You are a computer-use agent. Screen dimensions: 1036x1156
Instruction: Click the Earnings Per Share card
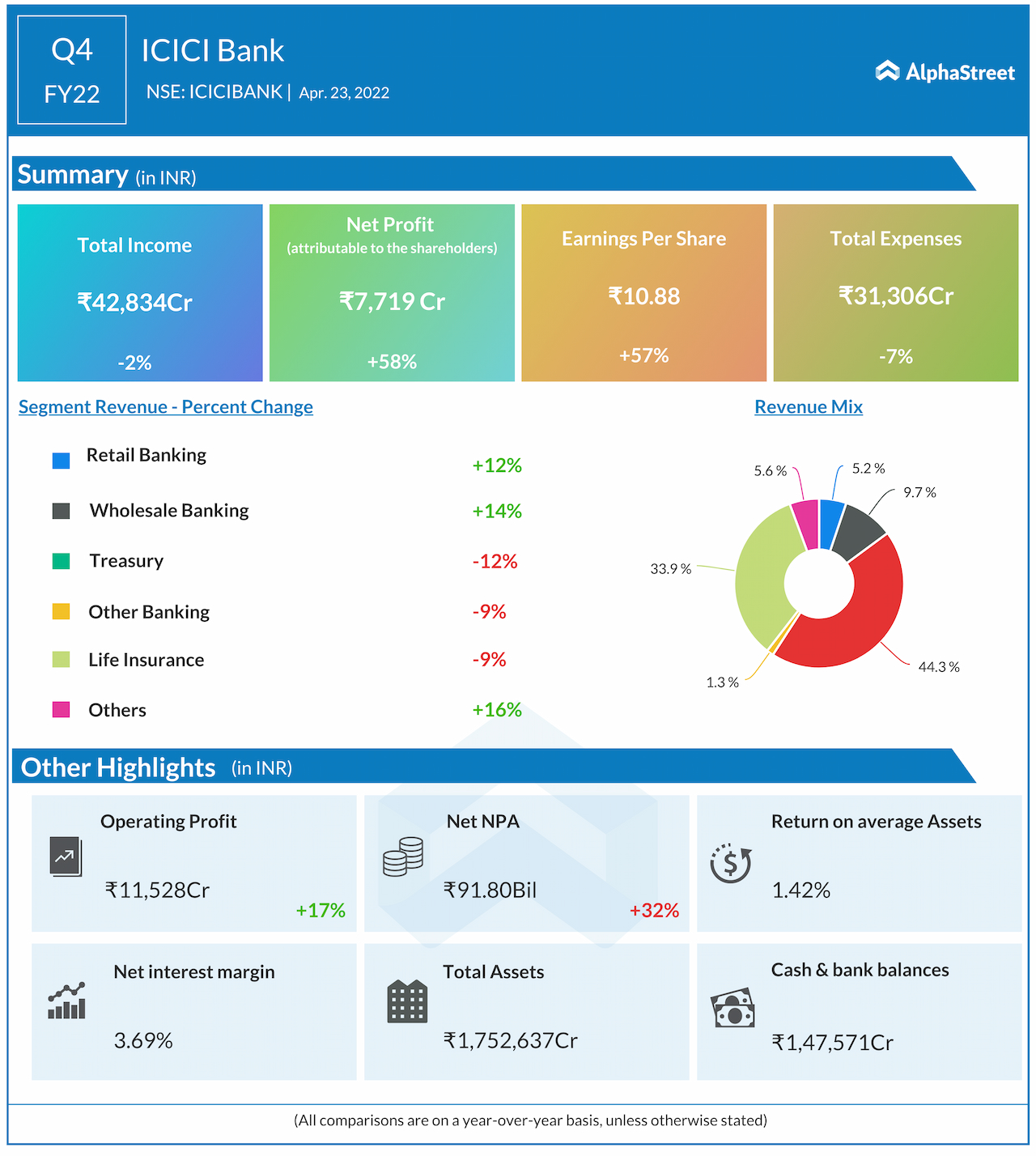(643, 292)
